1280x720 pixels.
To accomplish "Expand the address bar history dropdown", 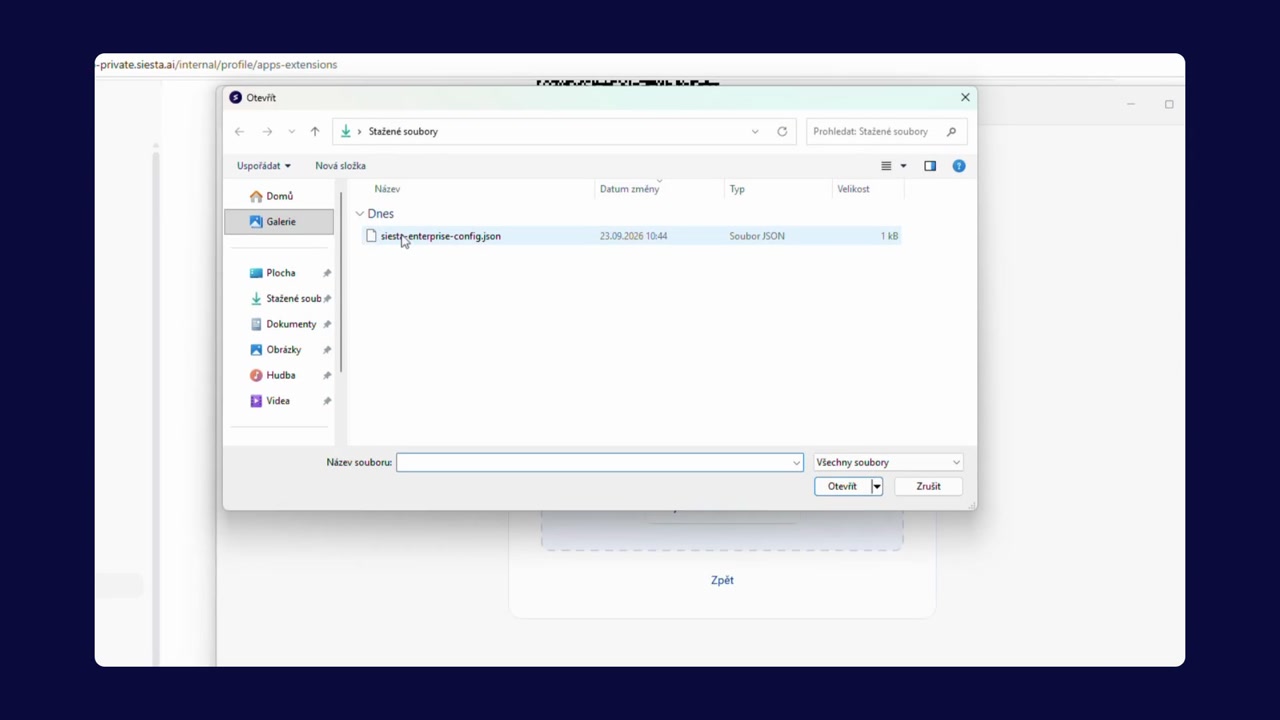I will click(755, 131).
